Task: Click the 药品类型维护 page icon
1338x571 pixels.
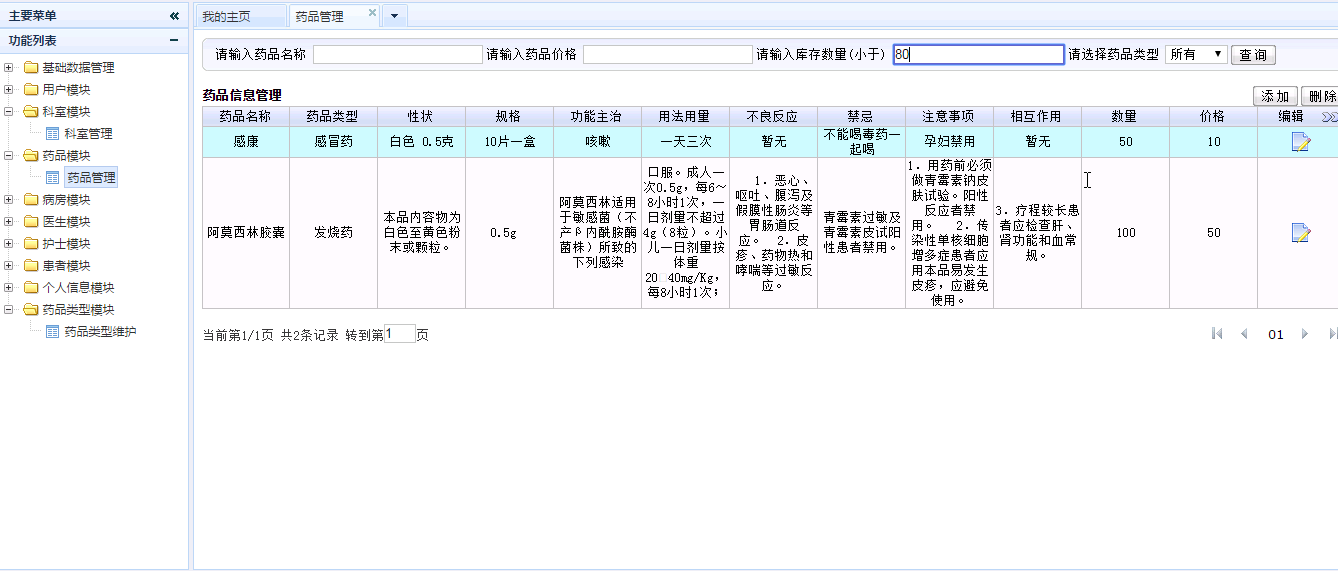Action: (x=52, y=332)
